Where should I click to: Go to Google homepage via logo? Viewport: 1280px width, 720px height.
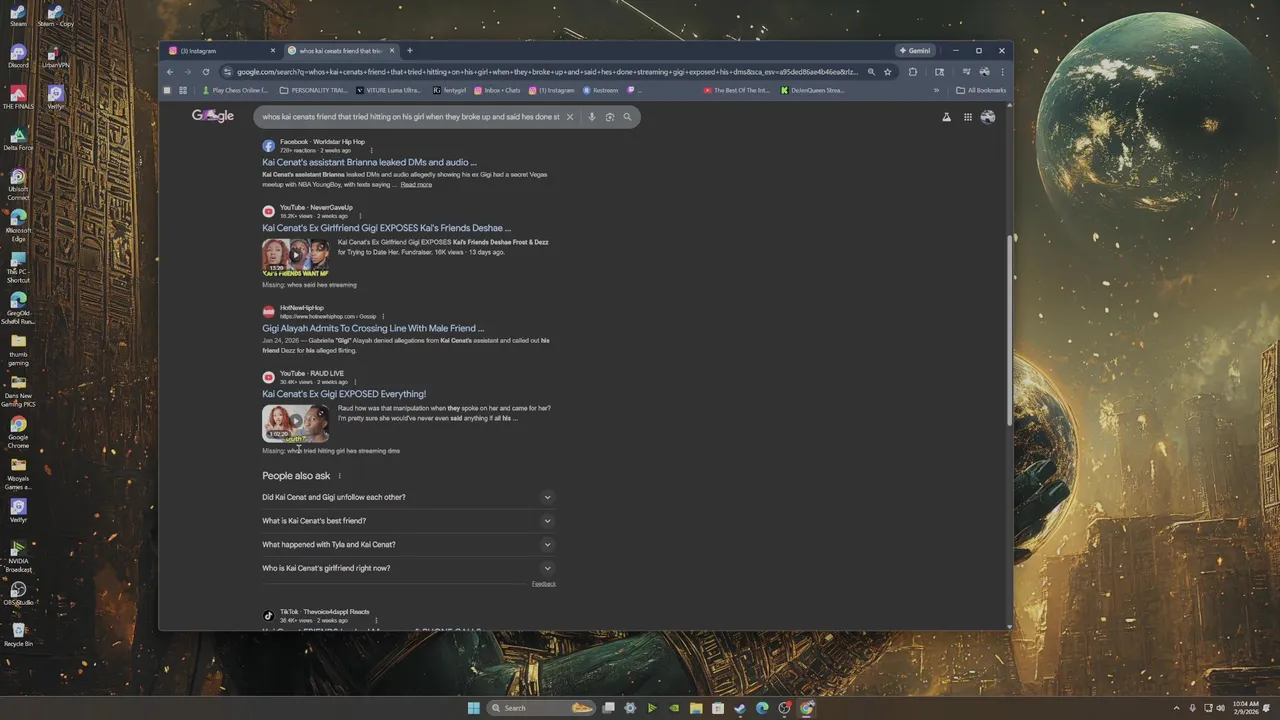[213, 116]
